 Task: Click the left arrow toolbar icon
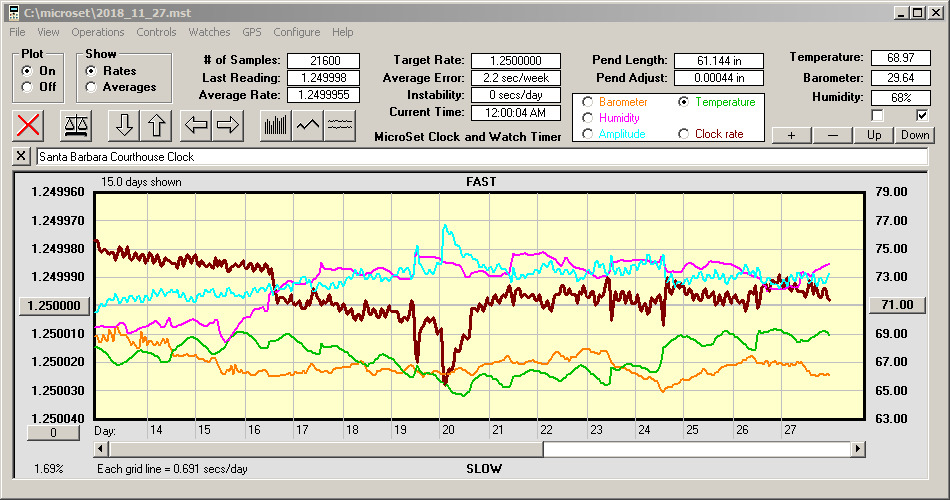tap(195, 125)
